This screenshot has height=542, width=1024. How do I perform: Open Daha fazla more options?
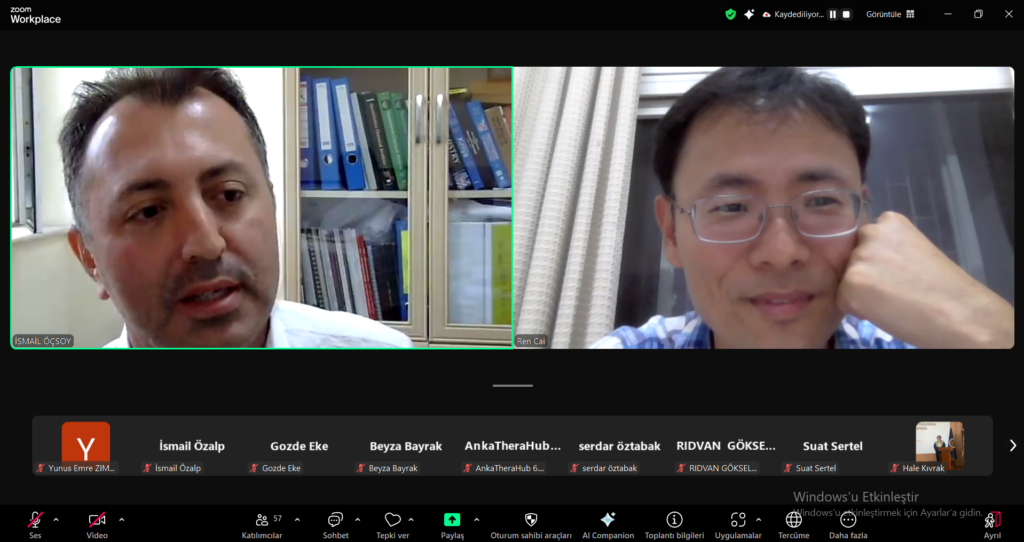848,525
